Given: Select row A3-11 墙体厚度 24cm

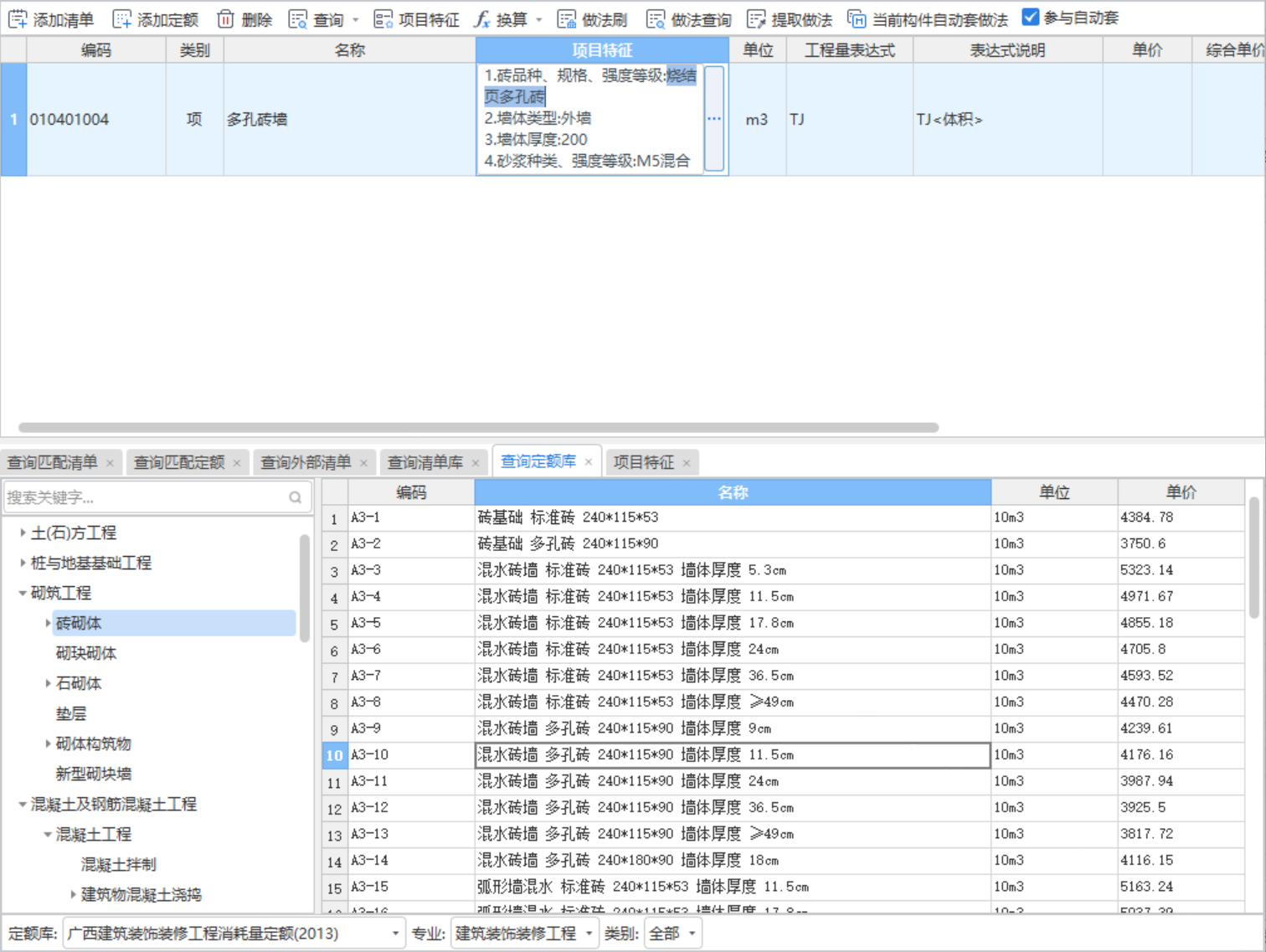Looking at the screenshot, I should point(783,781).
